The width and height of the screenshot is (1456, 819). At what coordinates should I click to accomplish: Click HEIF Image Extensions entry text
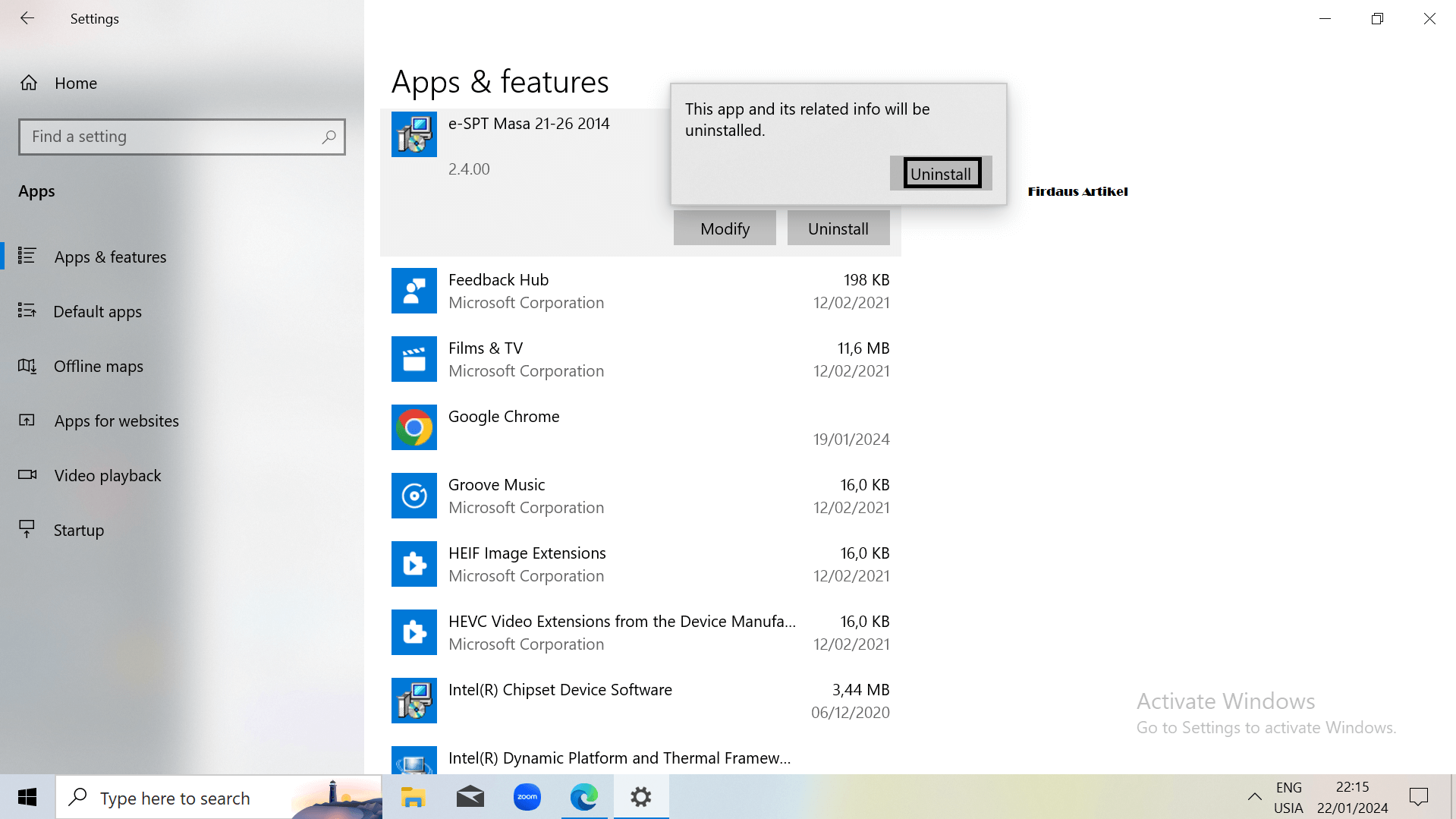click(527, 553)
